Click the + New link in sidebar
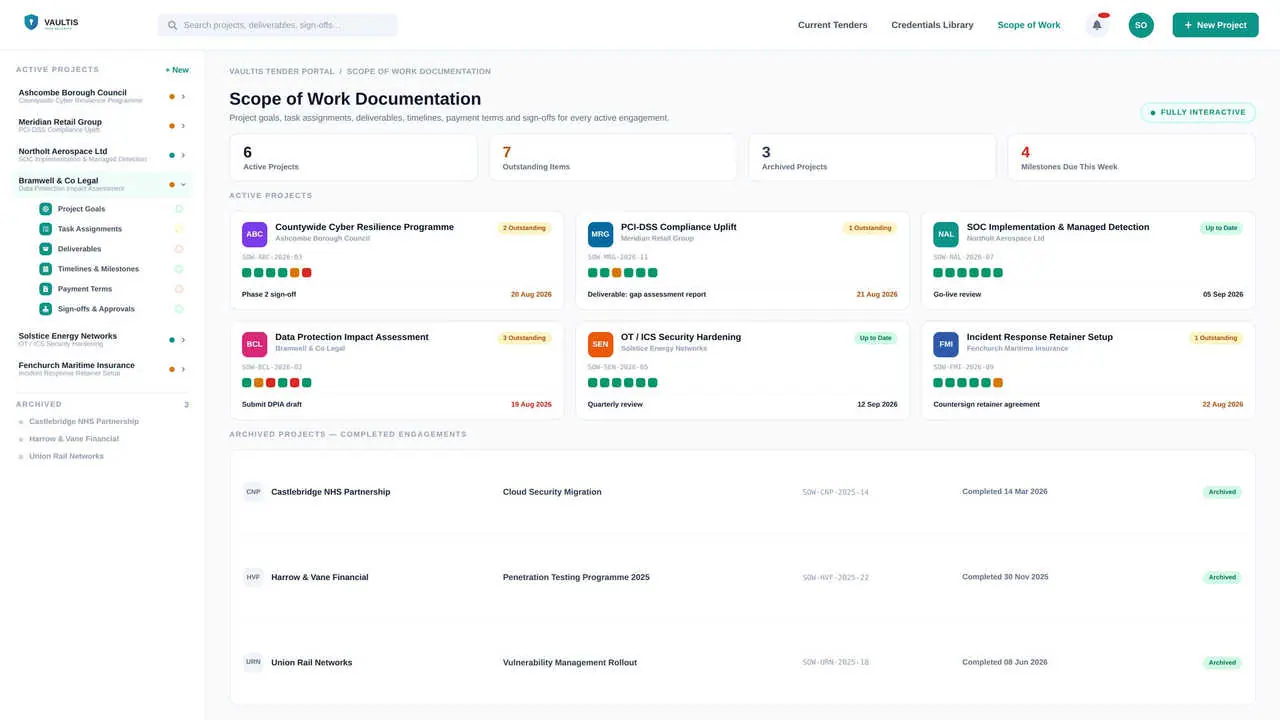Image resolution: width=1280 pixels, height=720 pixels. point(177,70)
